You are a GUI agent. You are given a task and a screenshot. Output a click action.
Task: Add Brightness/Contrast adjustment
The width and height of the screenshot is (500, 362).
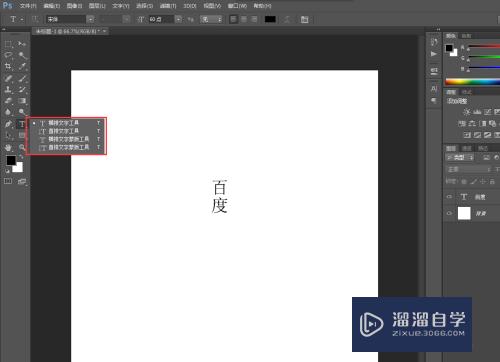point(467,112)
